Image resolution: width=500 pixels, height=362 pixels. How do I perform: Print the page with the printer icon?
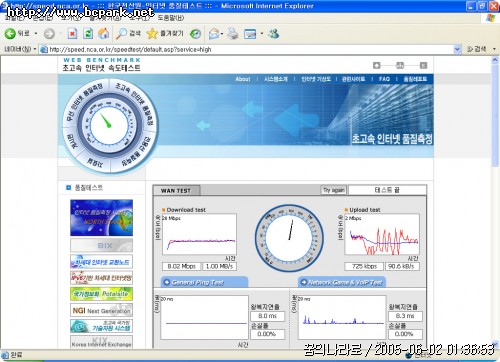[233, 33]
